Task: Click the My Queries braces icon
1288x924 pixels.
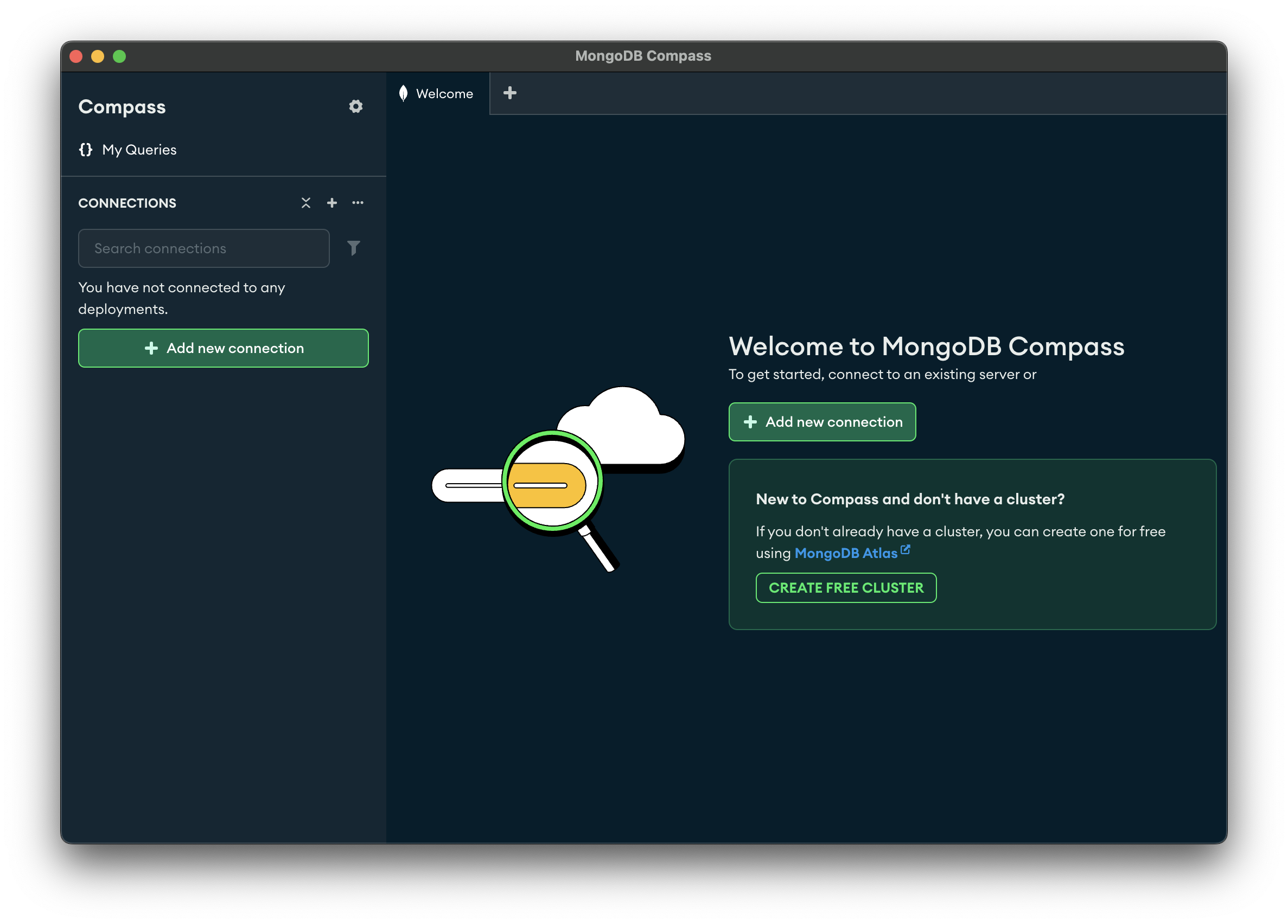Action: pyautogui.click(x=86, y=150)
